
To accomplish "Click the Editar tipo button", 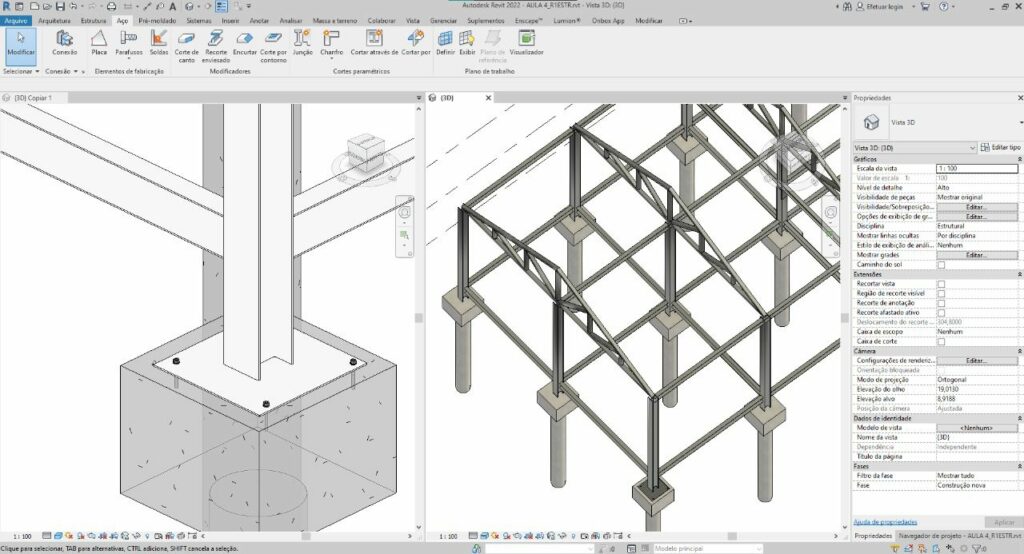I will (1001, 148).
